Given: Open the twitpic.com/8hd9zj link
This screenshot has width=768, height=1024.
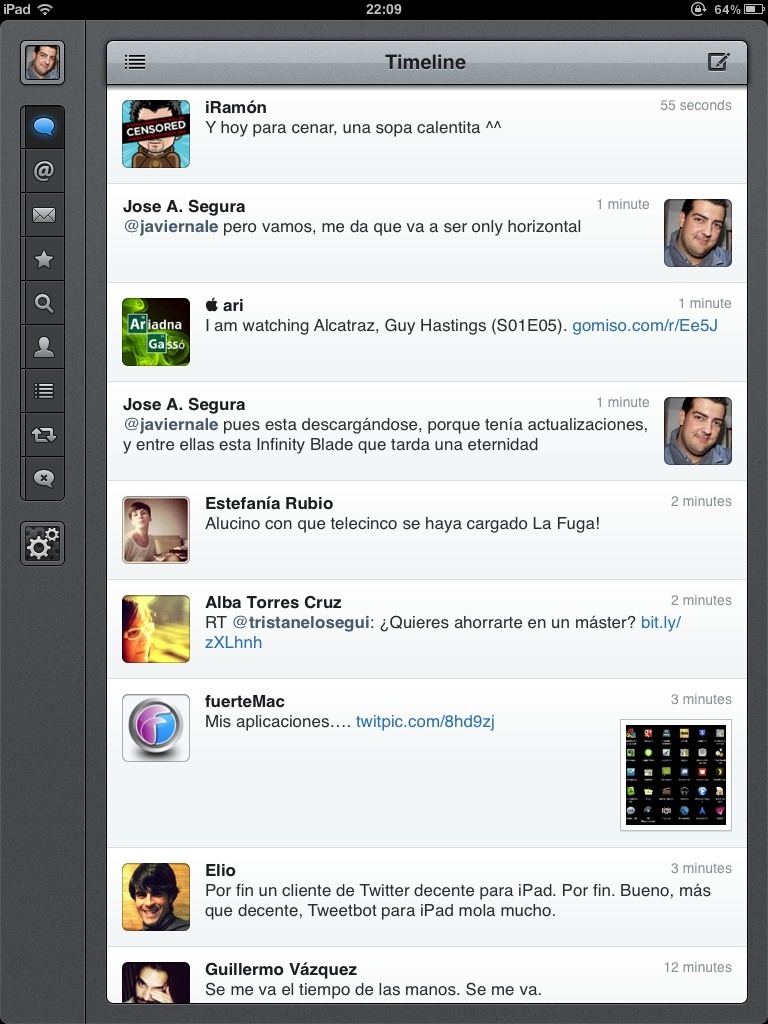Looking at the screenshot, I should [425, 721].
